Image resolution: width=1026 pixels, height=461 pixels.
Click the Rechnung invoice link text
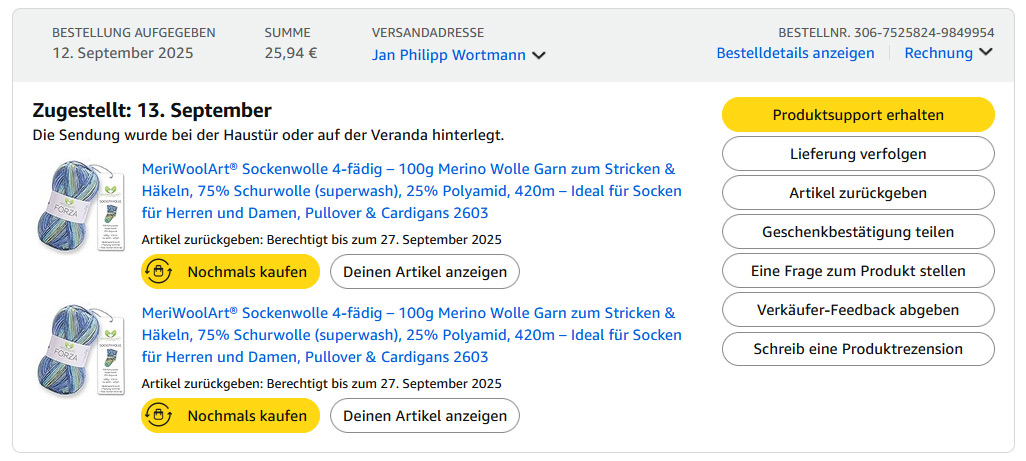coord(938,53)
